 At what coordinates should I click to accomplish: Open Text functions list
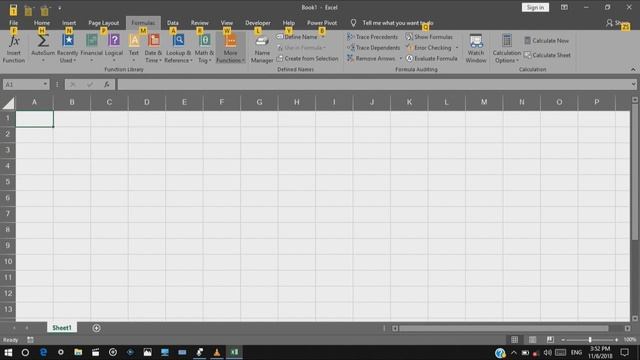click(x=134, y=48)
